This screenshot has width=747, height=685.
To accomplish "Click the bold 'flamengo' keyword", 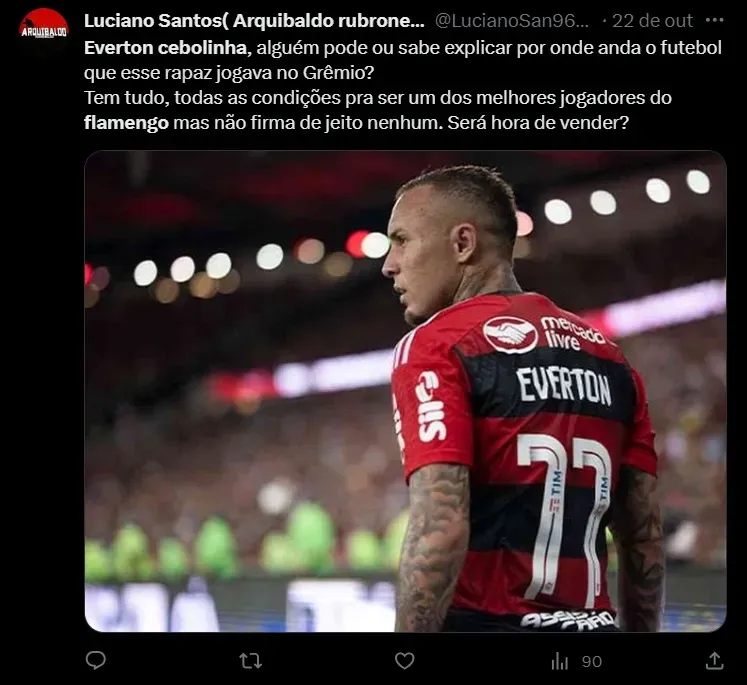I will [x=126, y=123].
